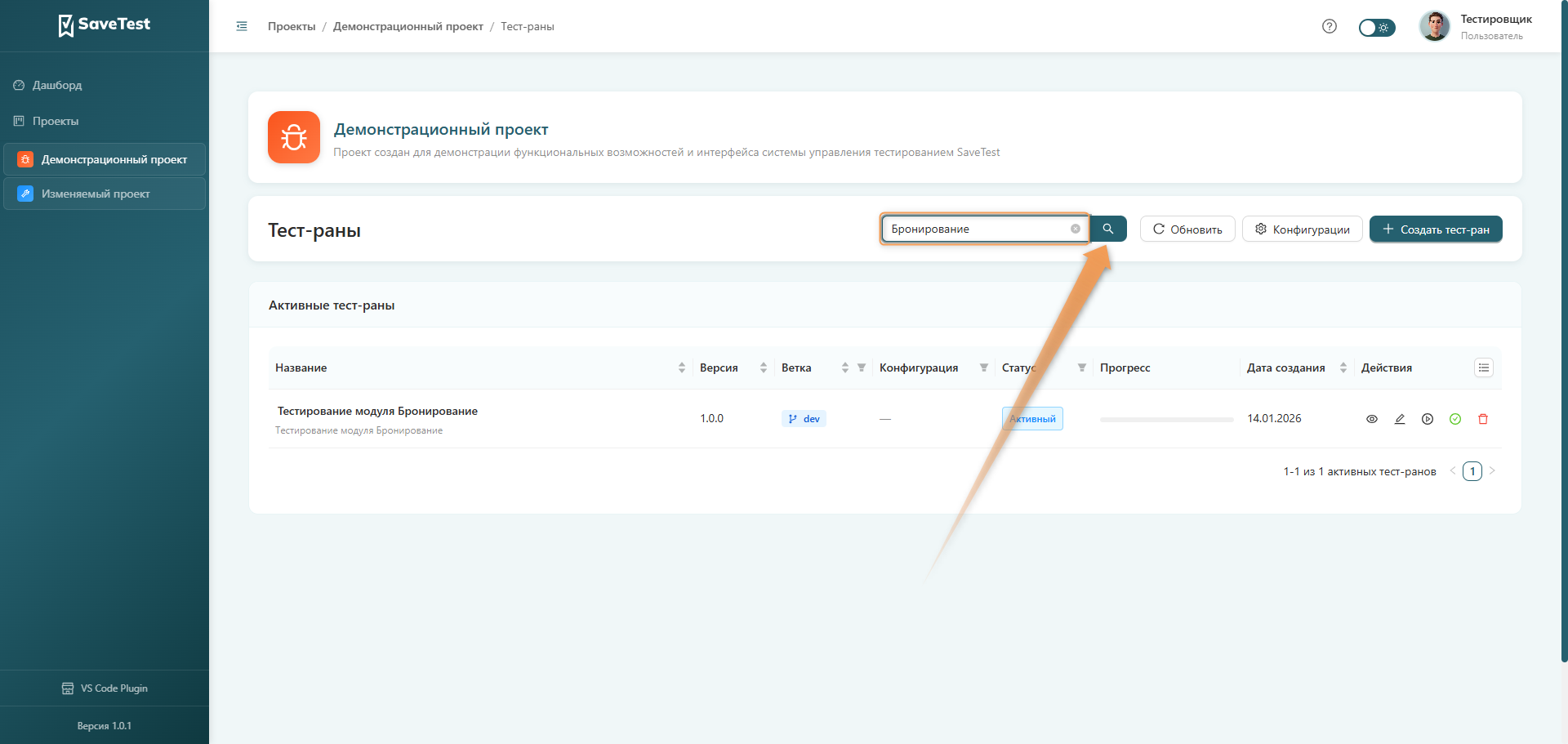
Task: Open the Статус column filter
Action: [1082, 368]
